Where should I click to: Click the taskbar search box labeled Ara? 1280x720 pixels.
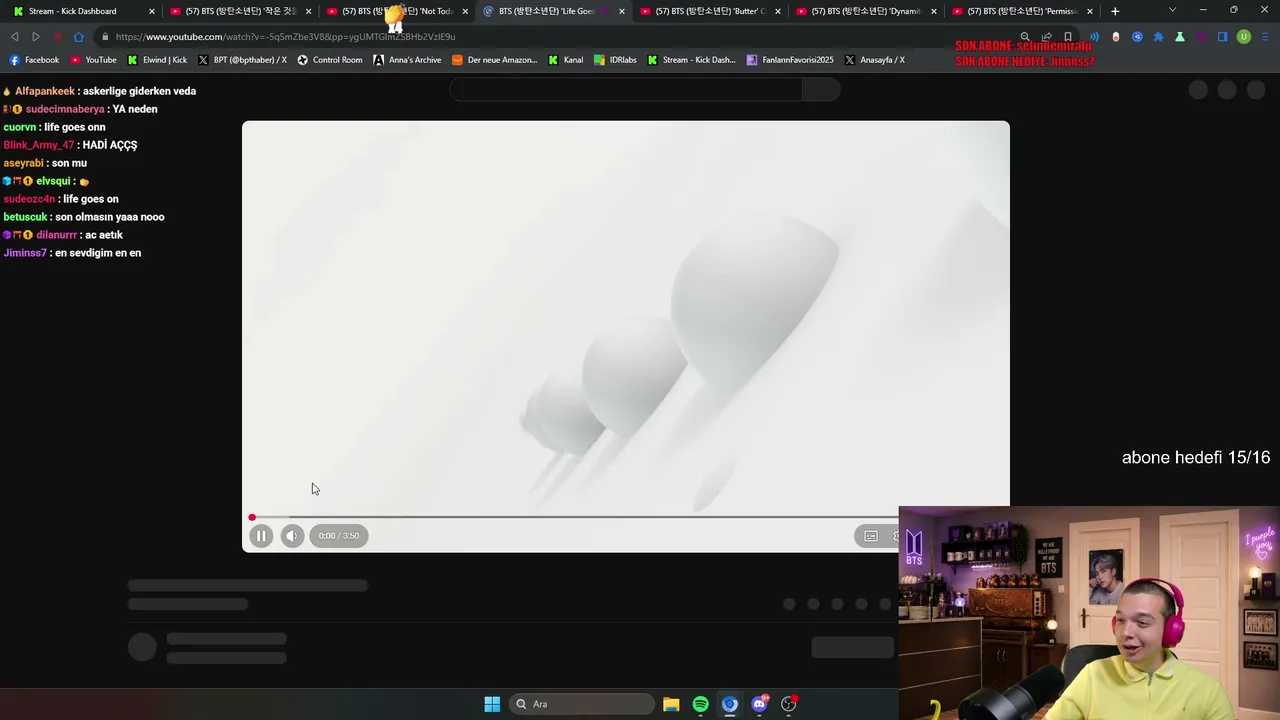point(580,704)
